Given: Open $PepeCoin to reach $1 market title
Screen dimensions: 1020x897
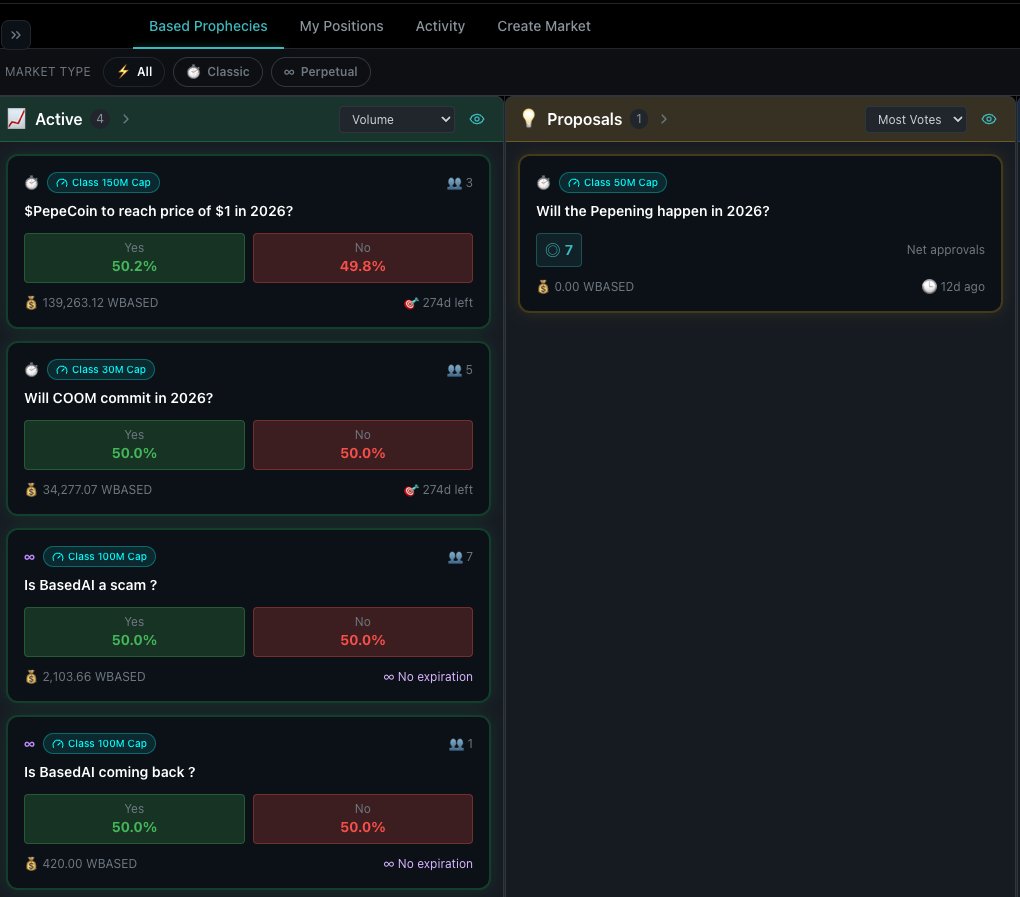Looking at the screenshot, I should [x=159, y=211].
